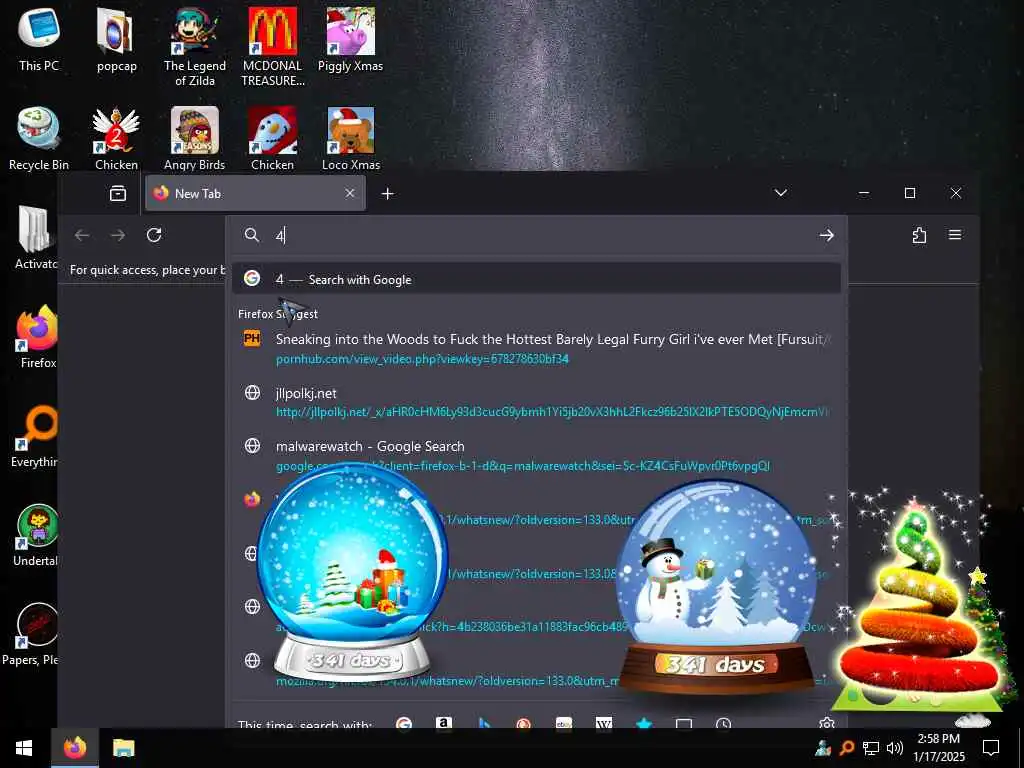
Task: Open Firefox desktop shortcut icon
Action: click(37, 336)
